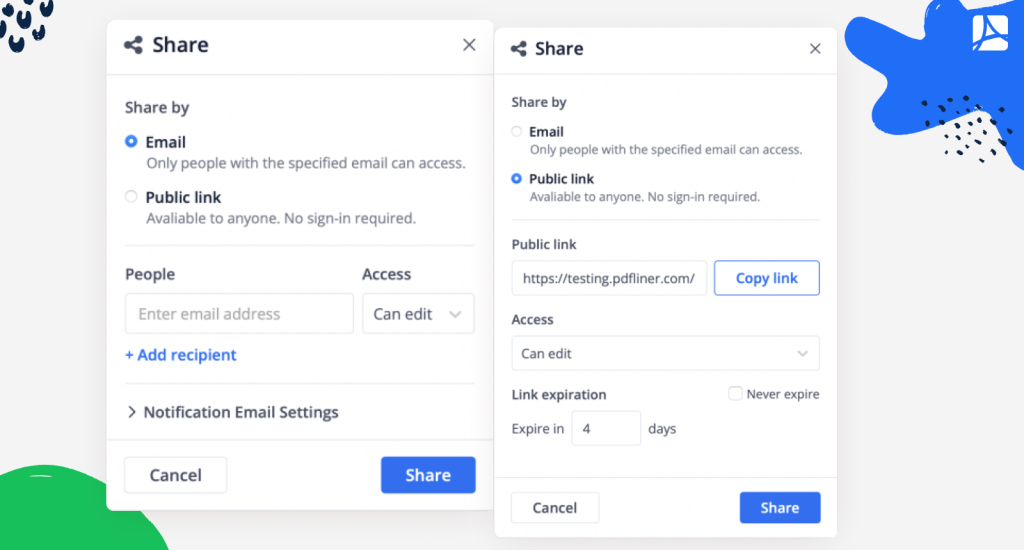Click Cancel in the left Share dialog

[x=176, y=475]
